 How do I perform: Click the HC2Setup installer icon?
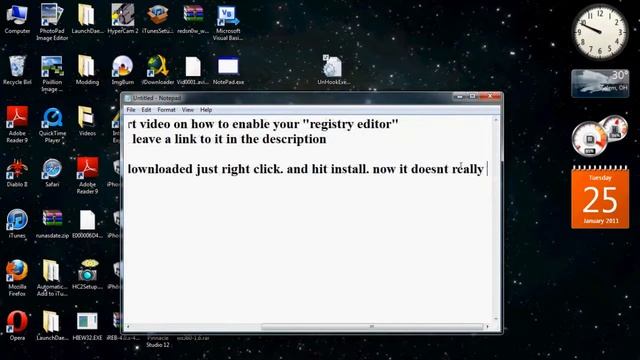click(x=87, y=274)
